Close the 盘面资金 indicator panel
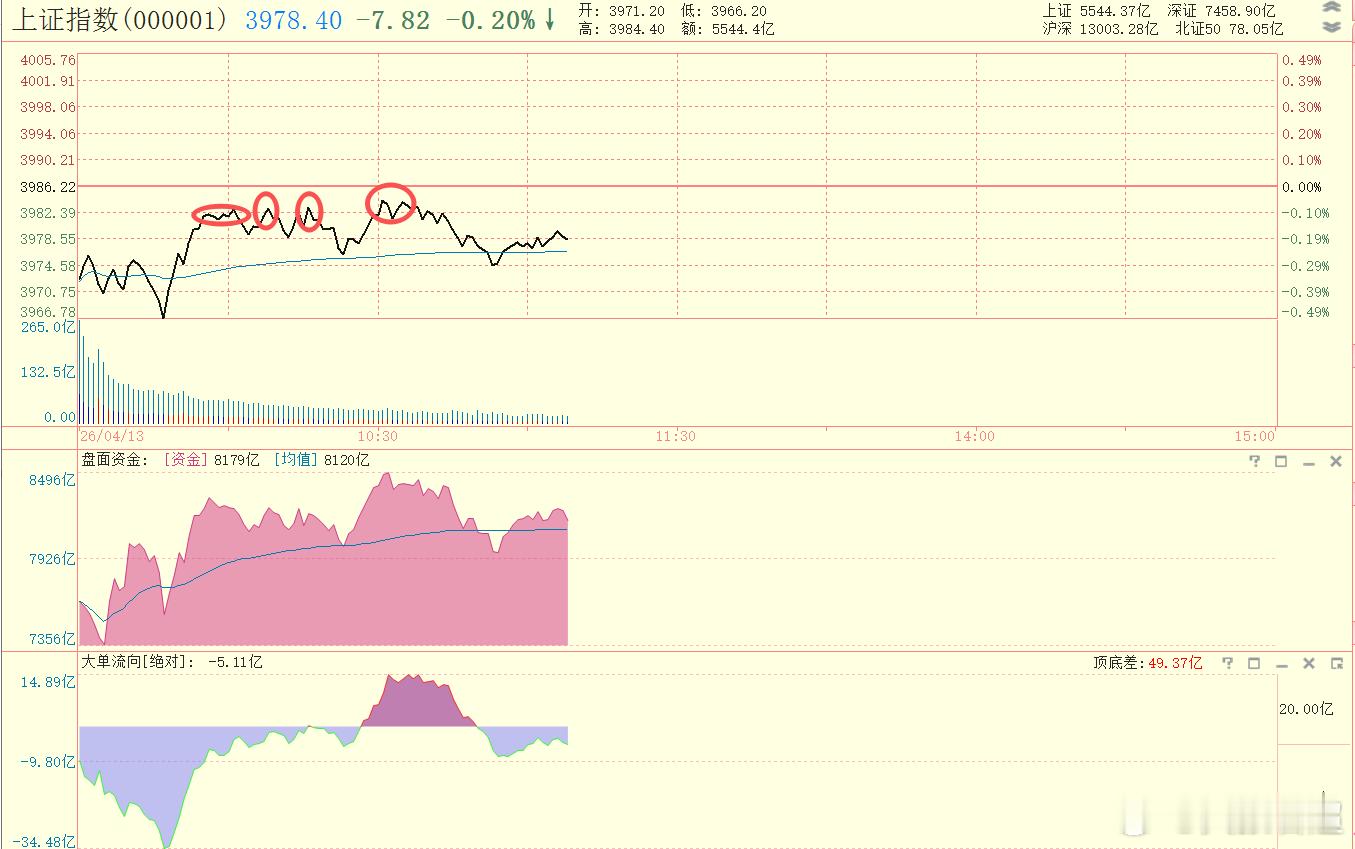 pyautogui.click(x=1335, y=461)
